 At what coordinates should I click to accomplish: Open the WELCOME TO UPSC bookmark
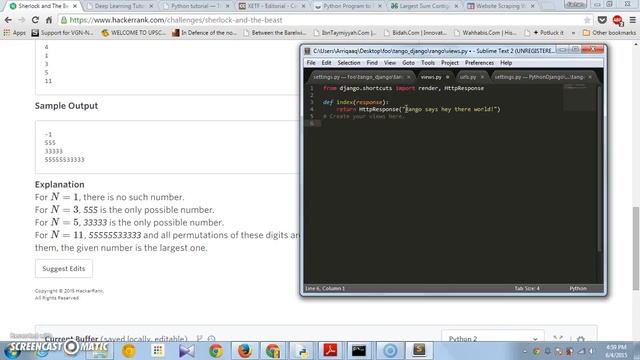[133, 33]
